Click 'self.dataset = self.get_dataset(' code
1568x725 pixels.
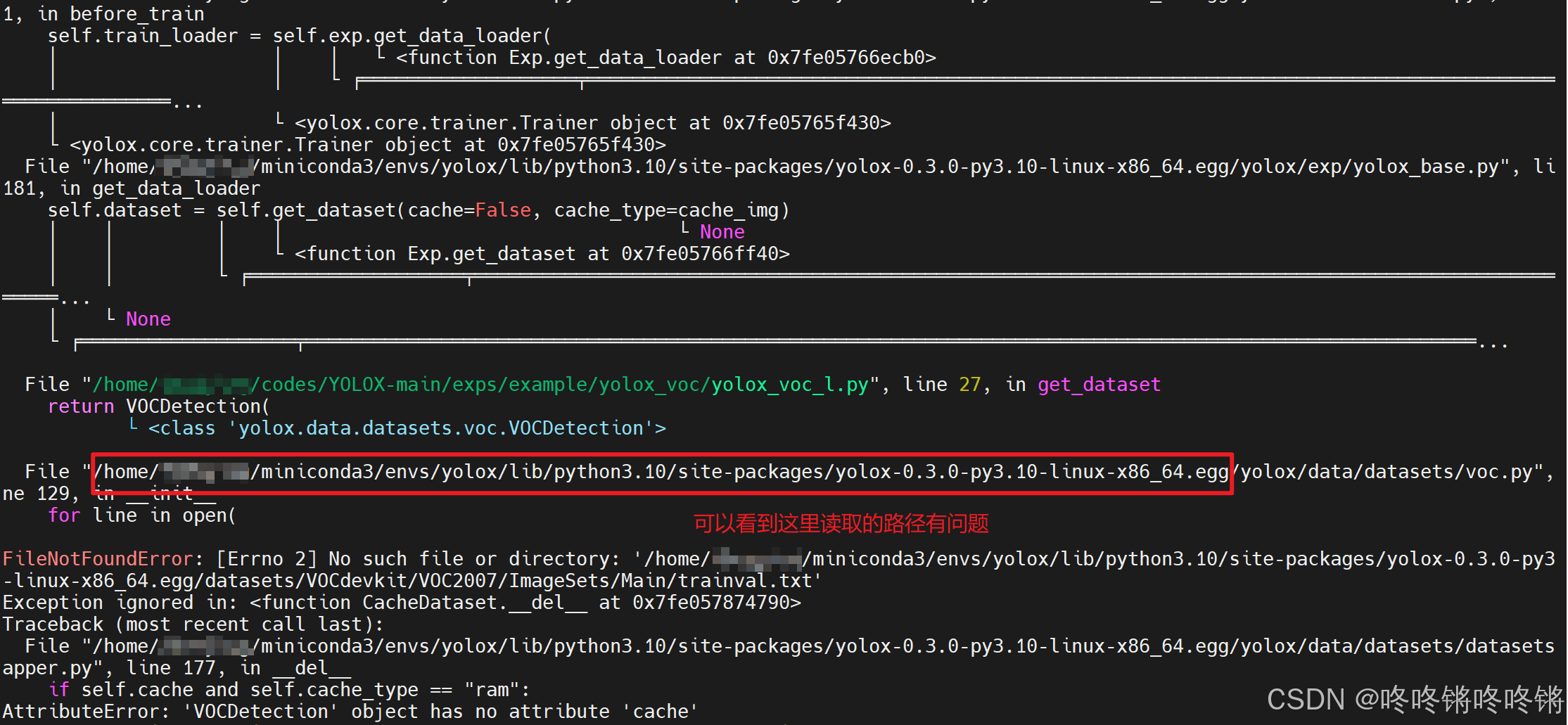[x=224, y=210]
